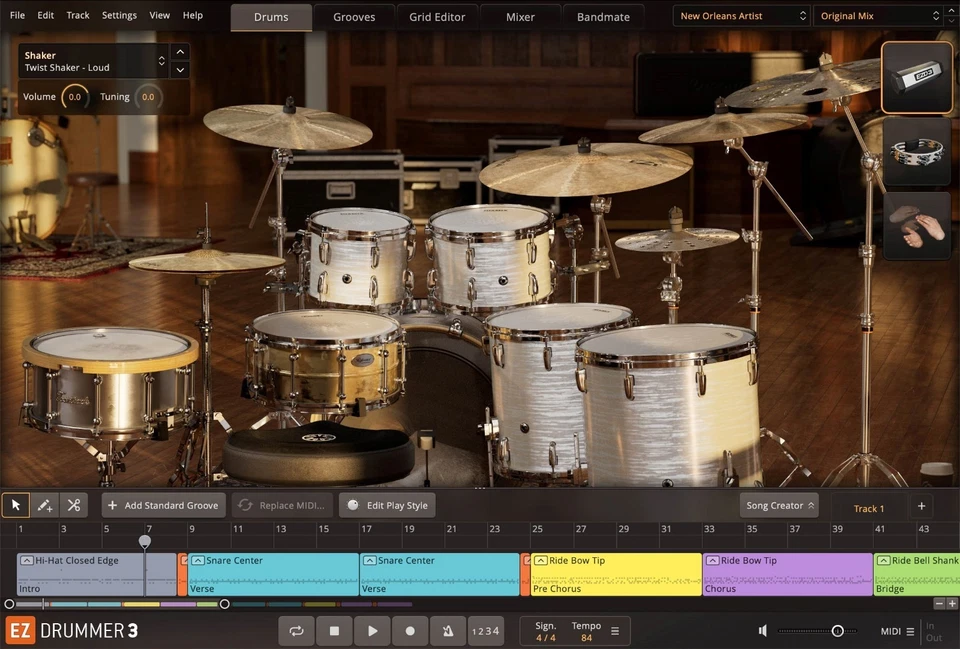
Task: Click the metronome icon in the transport bar
Action: click(x=447, y=631)
